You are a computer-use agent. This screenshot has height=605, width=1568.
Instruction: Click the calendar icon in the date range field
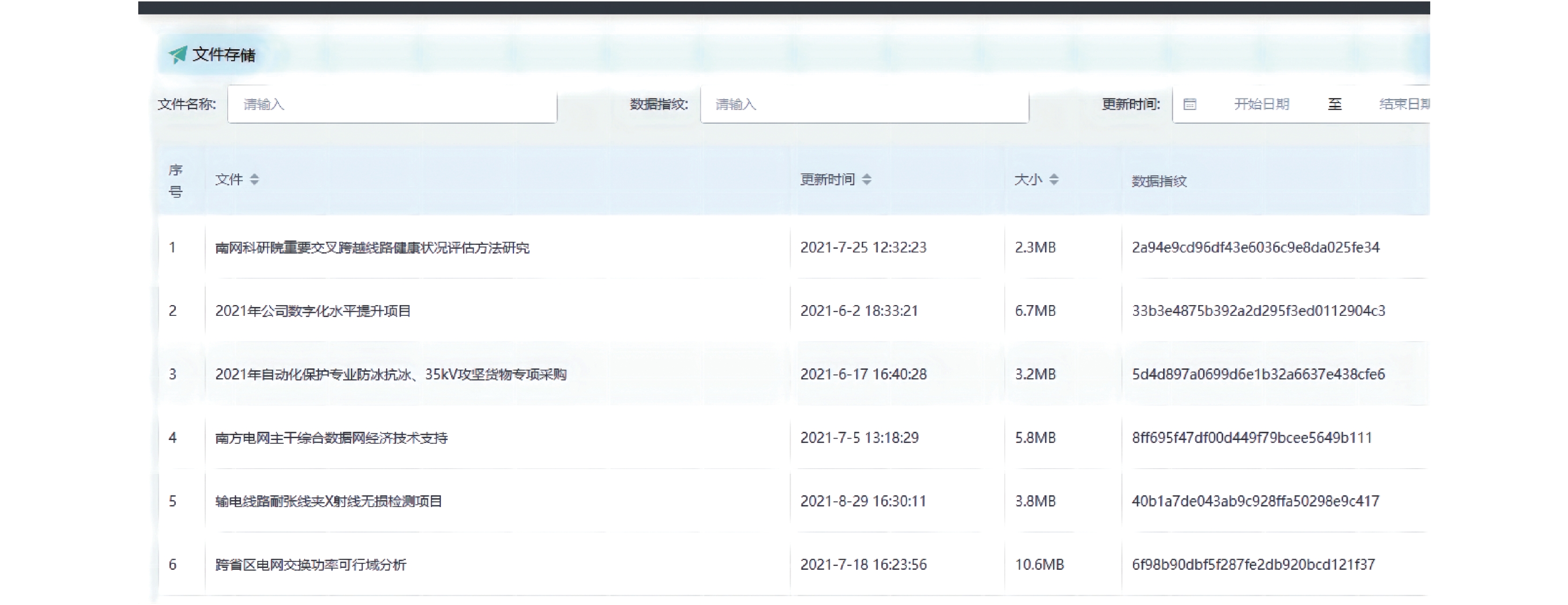pyautogui.click(x=1189, y=104)
